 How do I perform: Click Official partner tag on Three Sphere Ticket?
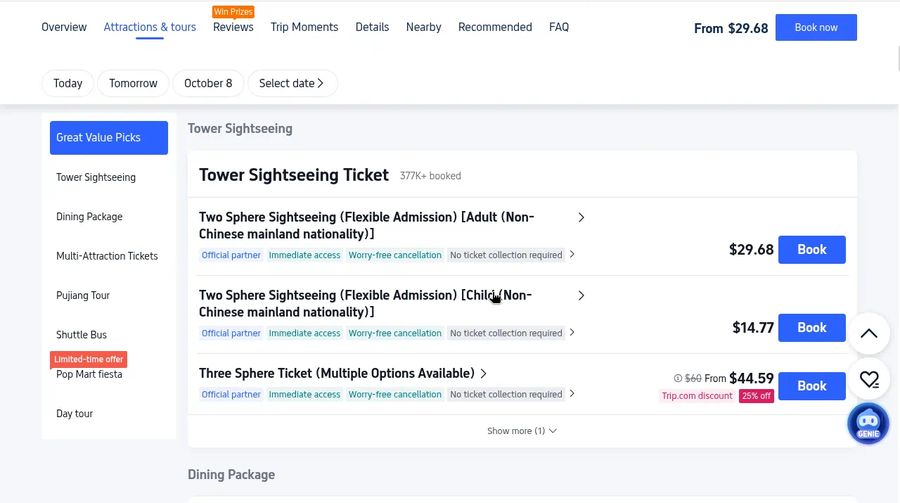[x=231, y=394]
